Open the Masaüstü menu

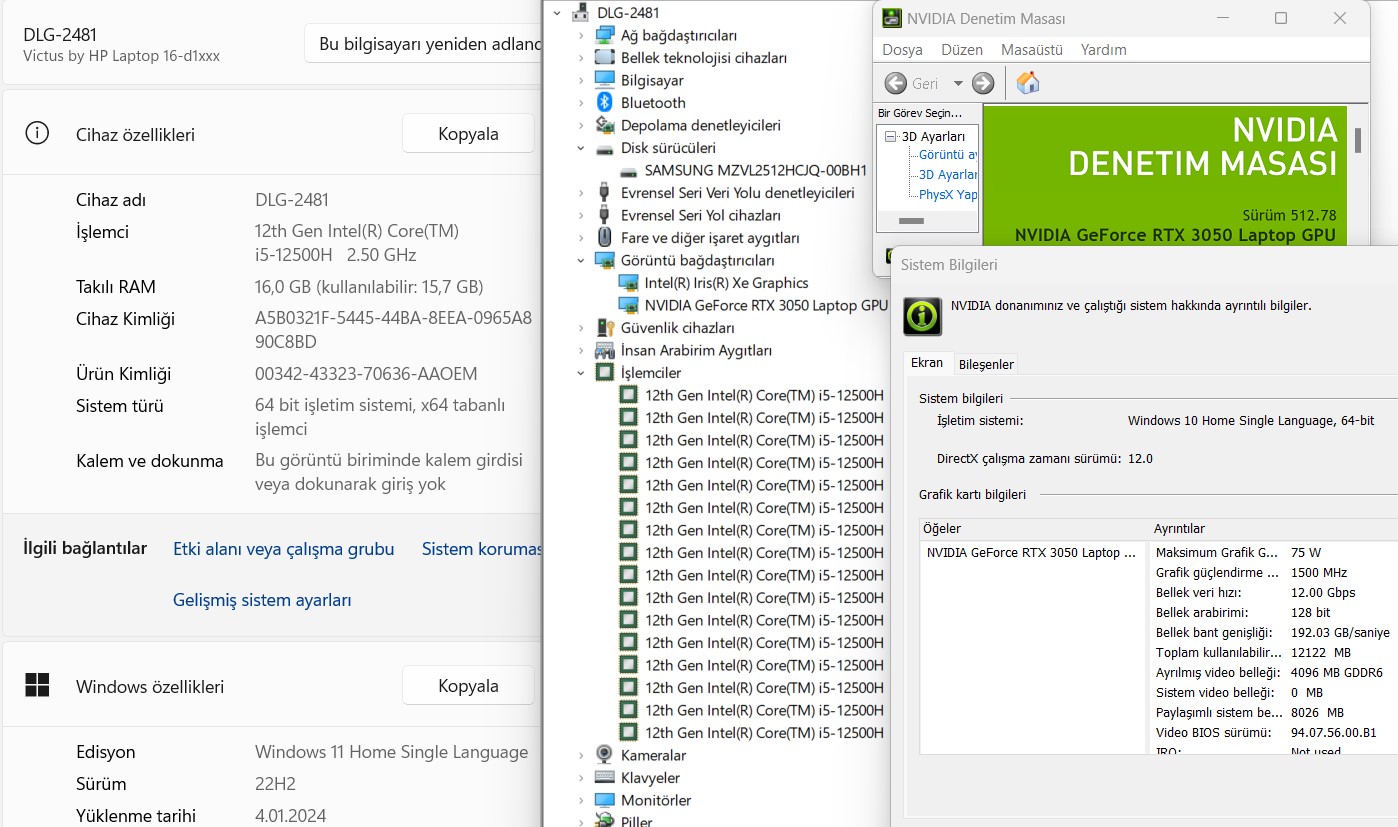pyautogui.click(x=1031, y=49)
